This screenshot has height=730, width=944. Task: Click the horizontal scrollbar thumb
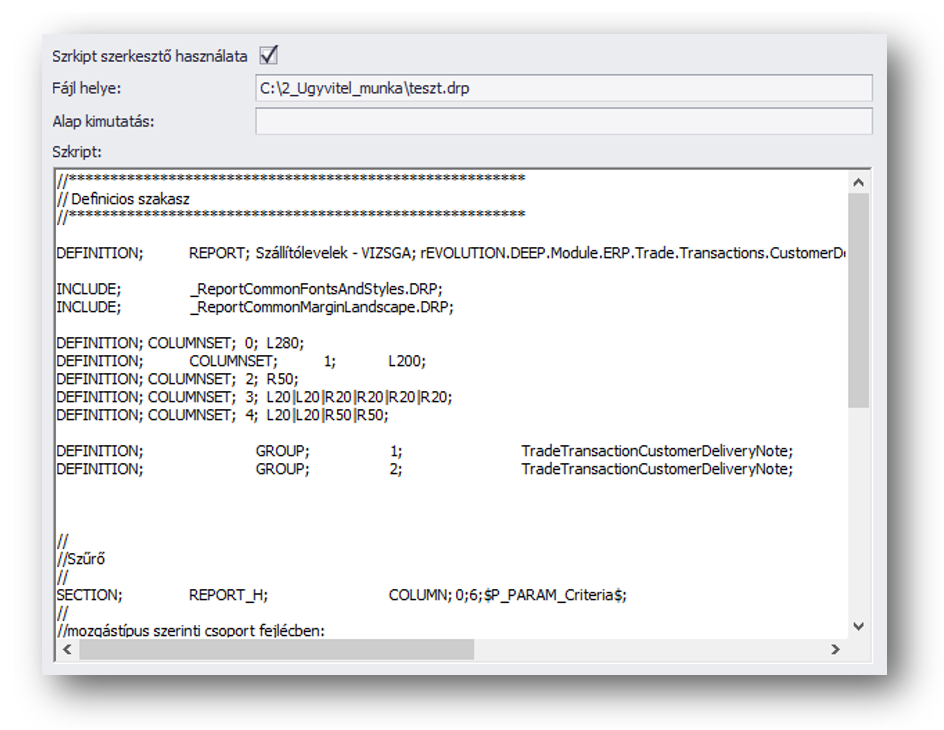pos(276,649)
